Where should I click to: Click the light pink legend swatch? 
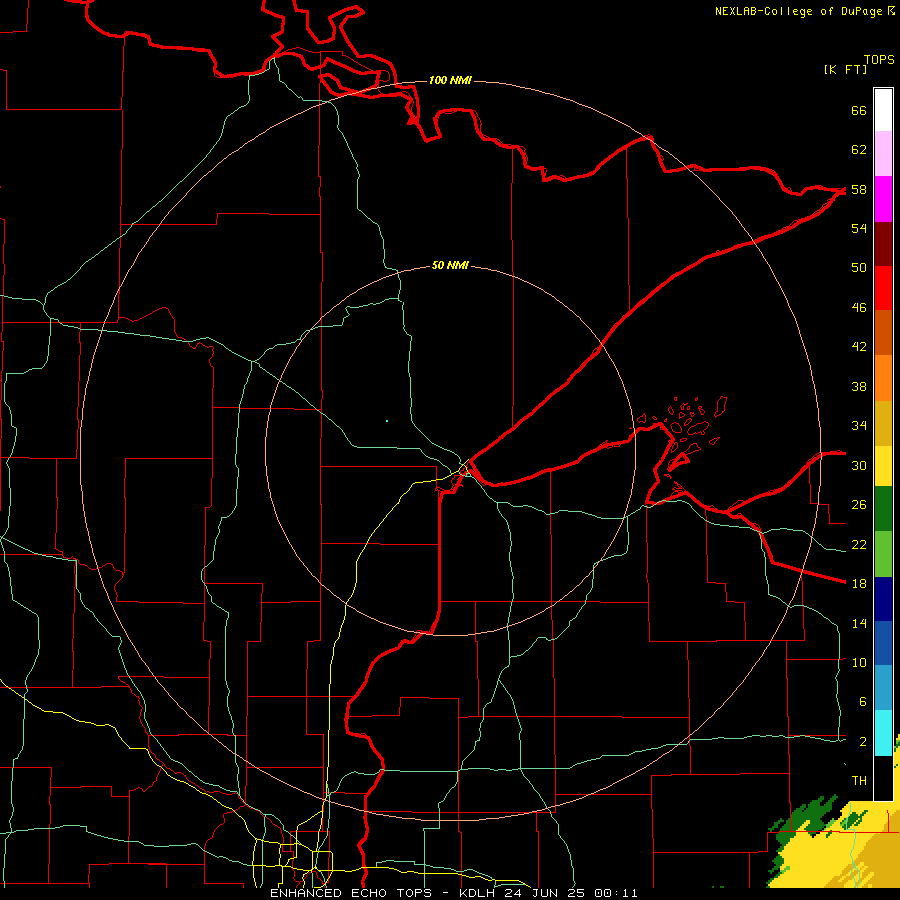(x=883, y=153)
